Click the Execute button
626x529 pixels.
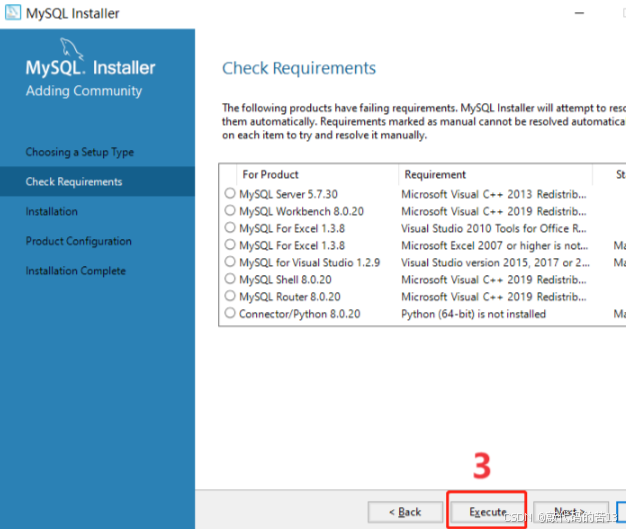(x=487, y=512)
